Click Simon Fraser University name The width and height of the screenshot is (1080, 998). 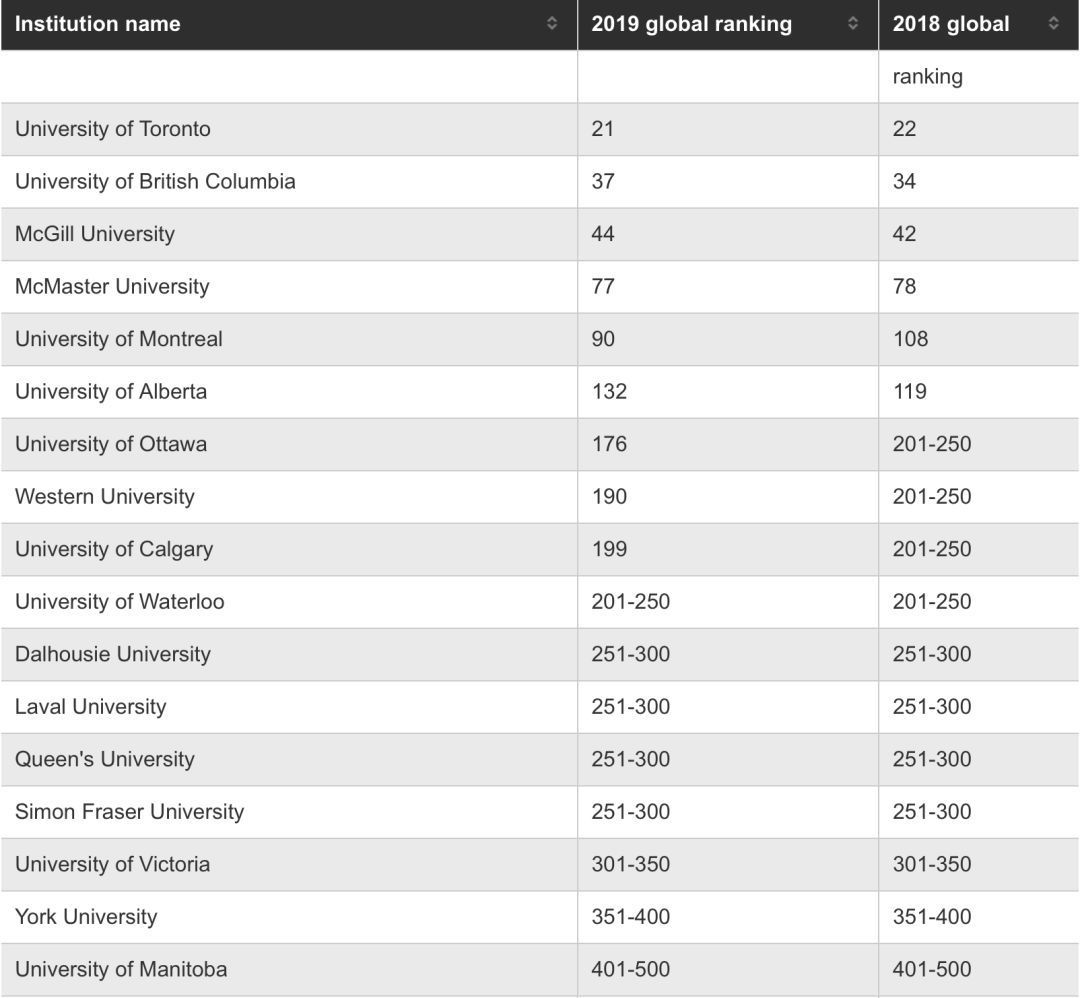coord(129,812)
